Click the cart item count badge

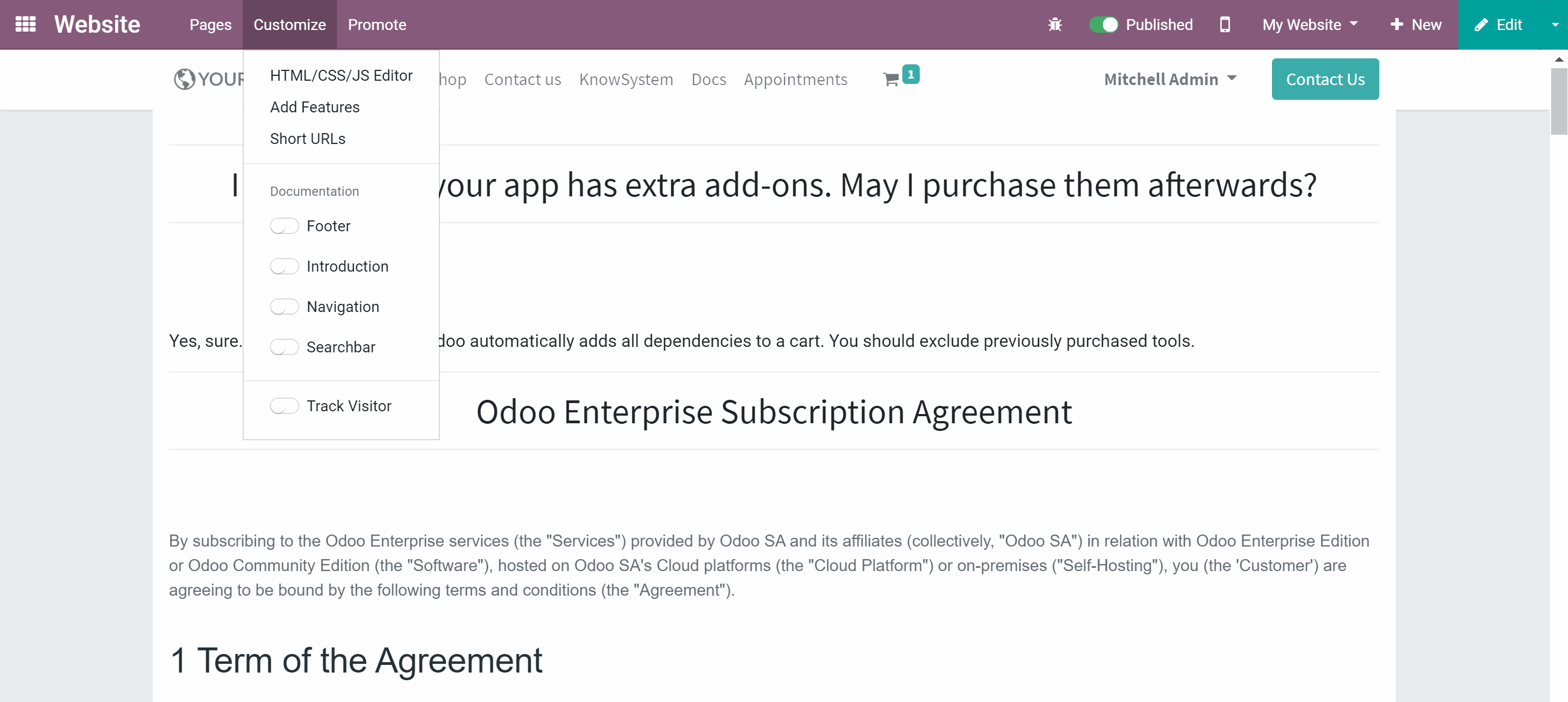910,74
